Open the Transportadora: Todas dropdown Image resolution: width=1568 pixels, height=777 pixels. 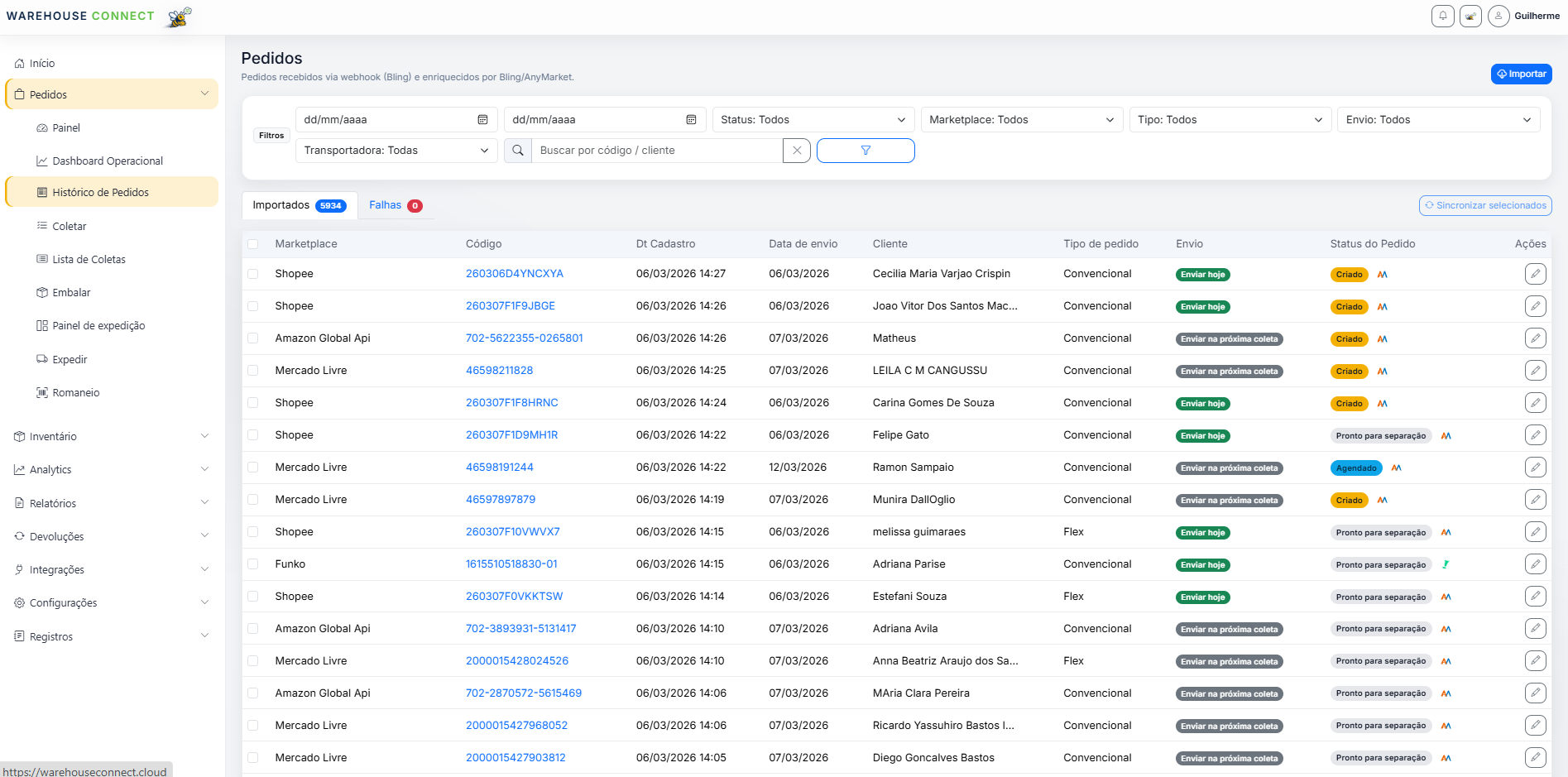[x=396, y=151]
